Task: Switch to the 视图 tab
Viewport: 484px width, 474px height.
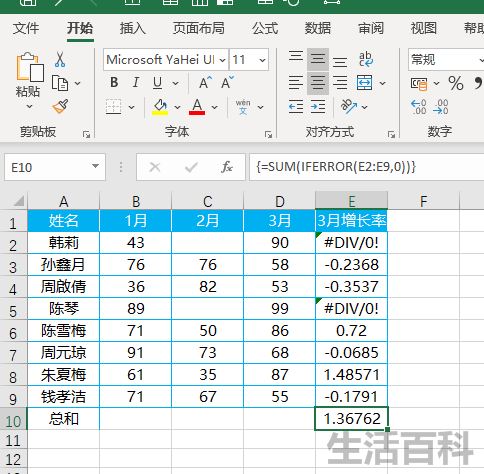Action: [424, 28]
